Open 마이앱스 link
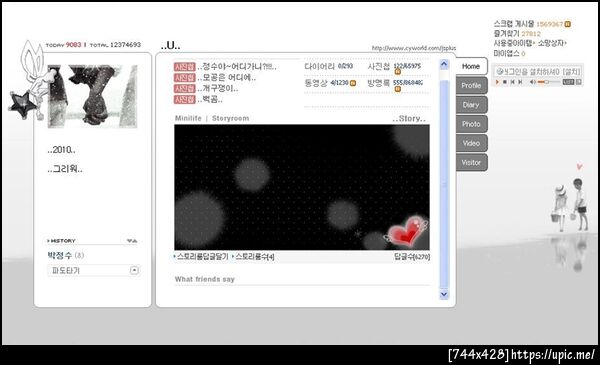Screen dimensions: 600x365 (509, 53)
